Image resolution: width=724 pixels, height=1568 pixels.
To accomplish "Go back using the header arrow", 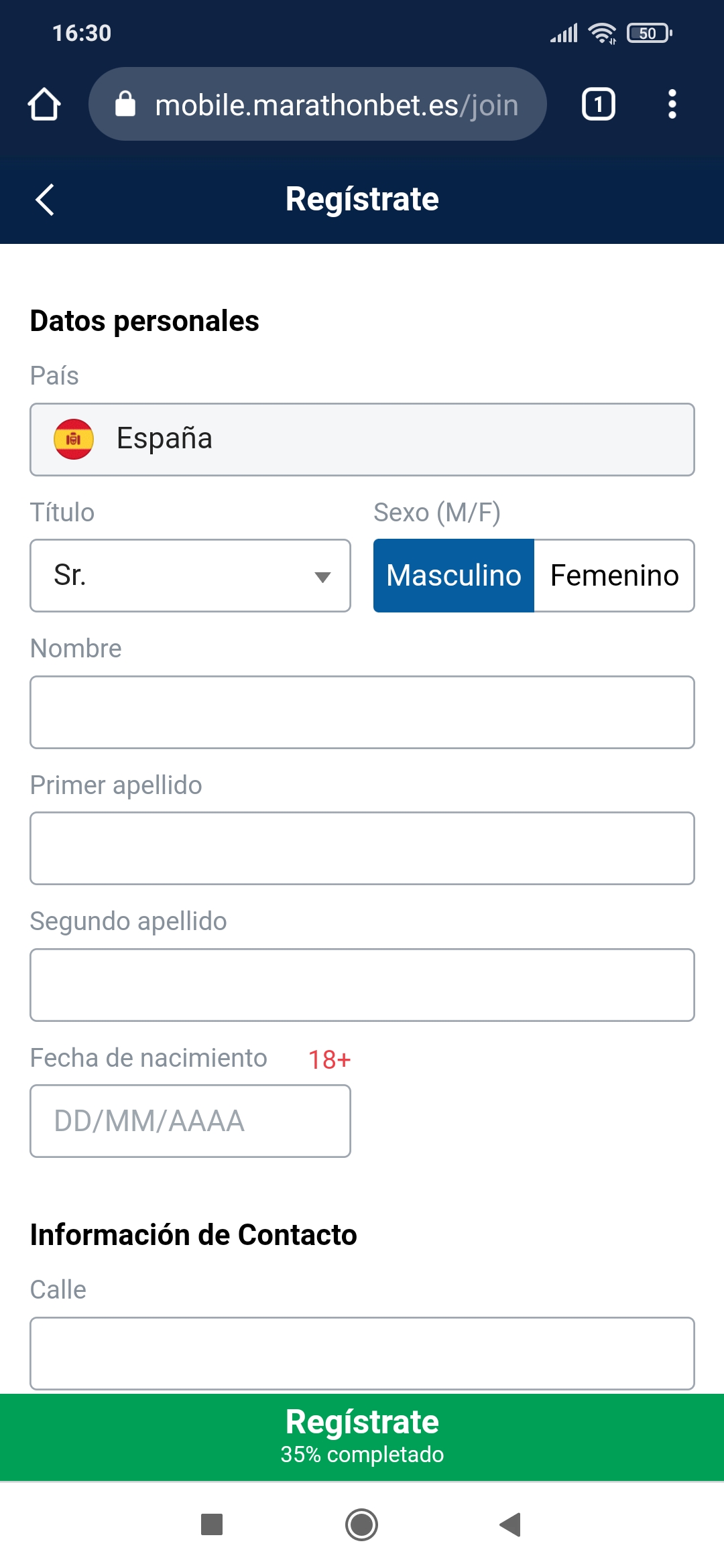I will [45, 200].
